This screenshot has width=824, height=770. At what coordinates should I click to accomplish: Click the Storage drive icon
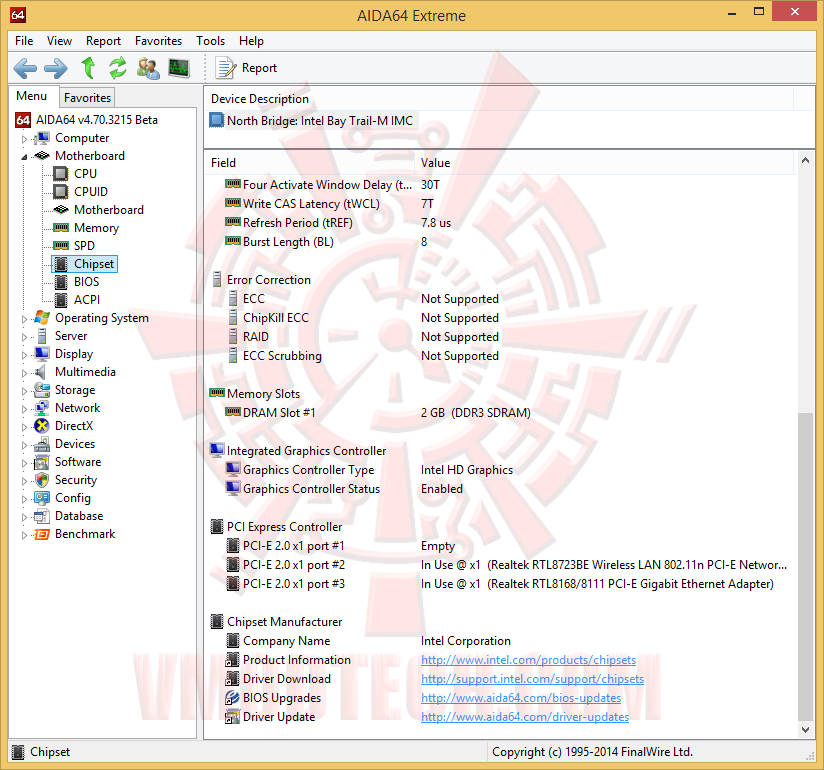[42, 390]
